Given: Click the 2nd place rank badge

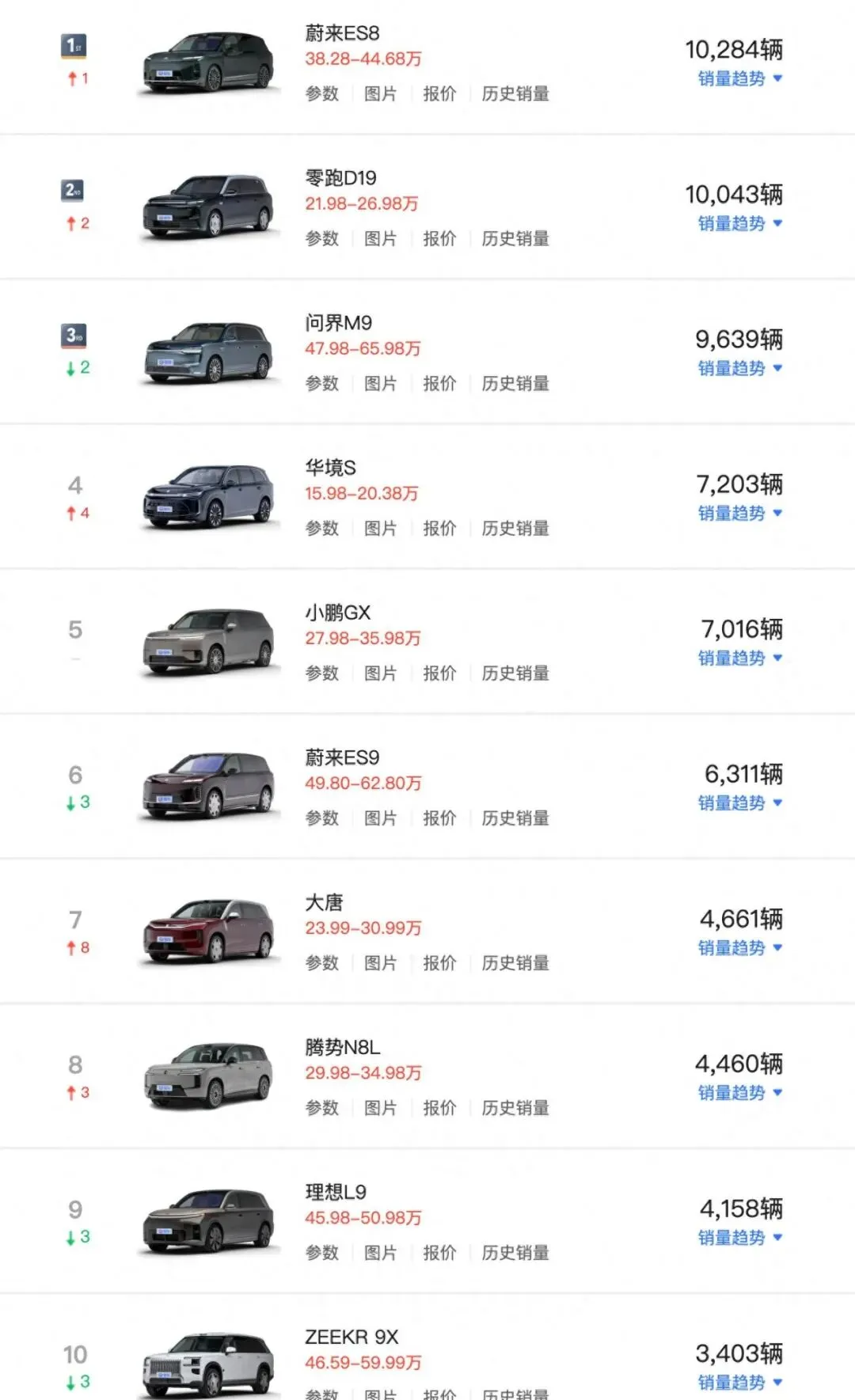Looking at the screenshot, I should [x=73, y=190].
